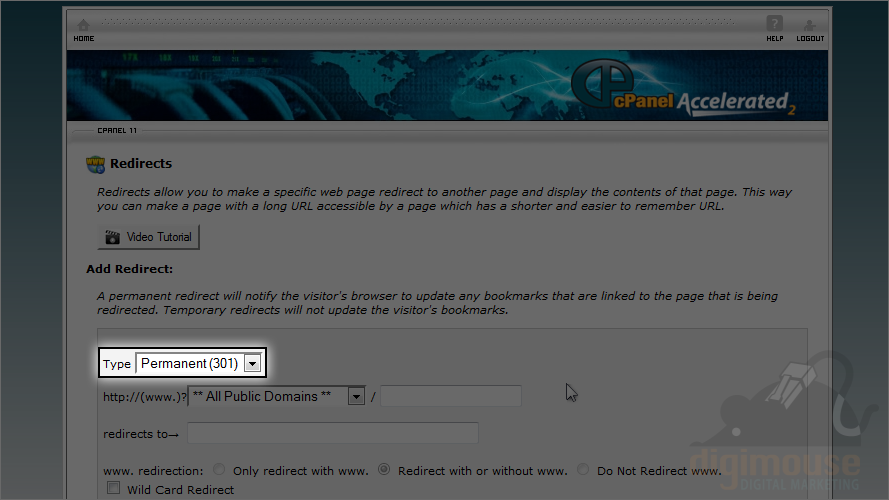Image resolution: width=889 pixels, height=500 pixels.
Task: Focus the redirects to URL field
Action: [333, 433]
